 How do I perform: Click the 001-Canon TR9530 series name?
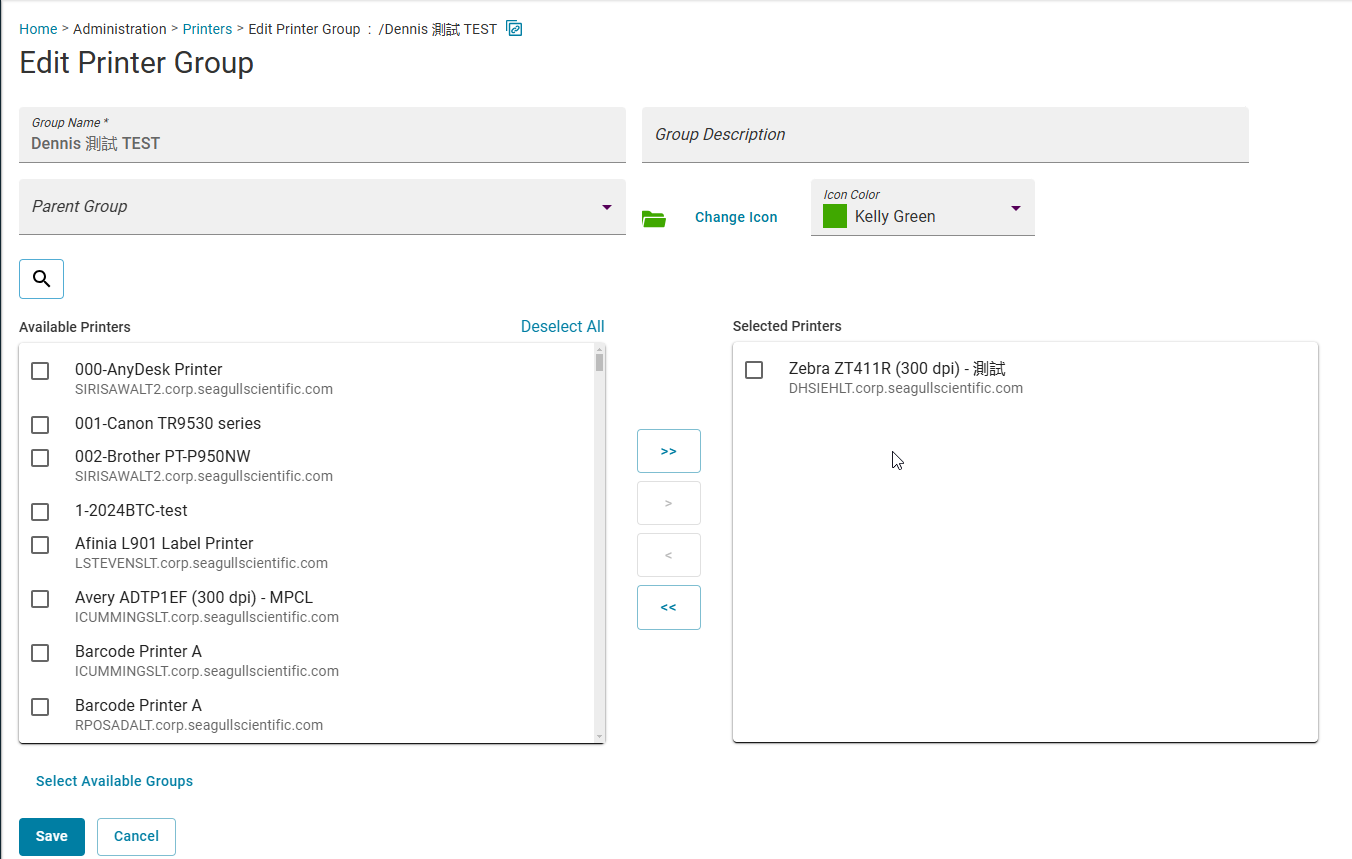168,423
